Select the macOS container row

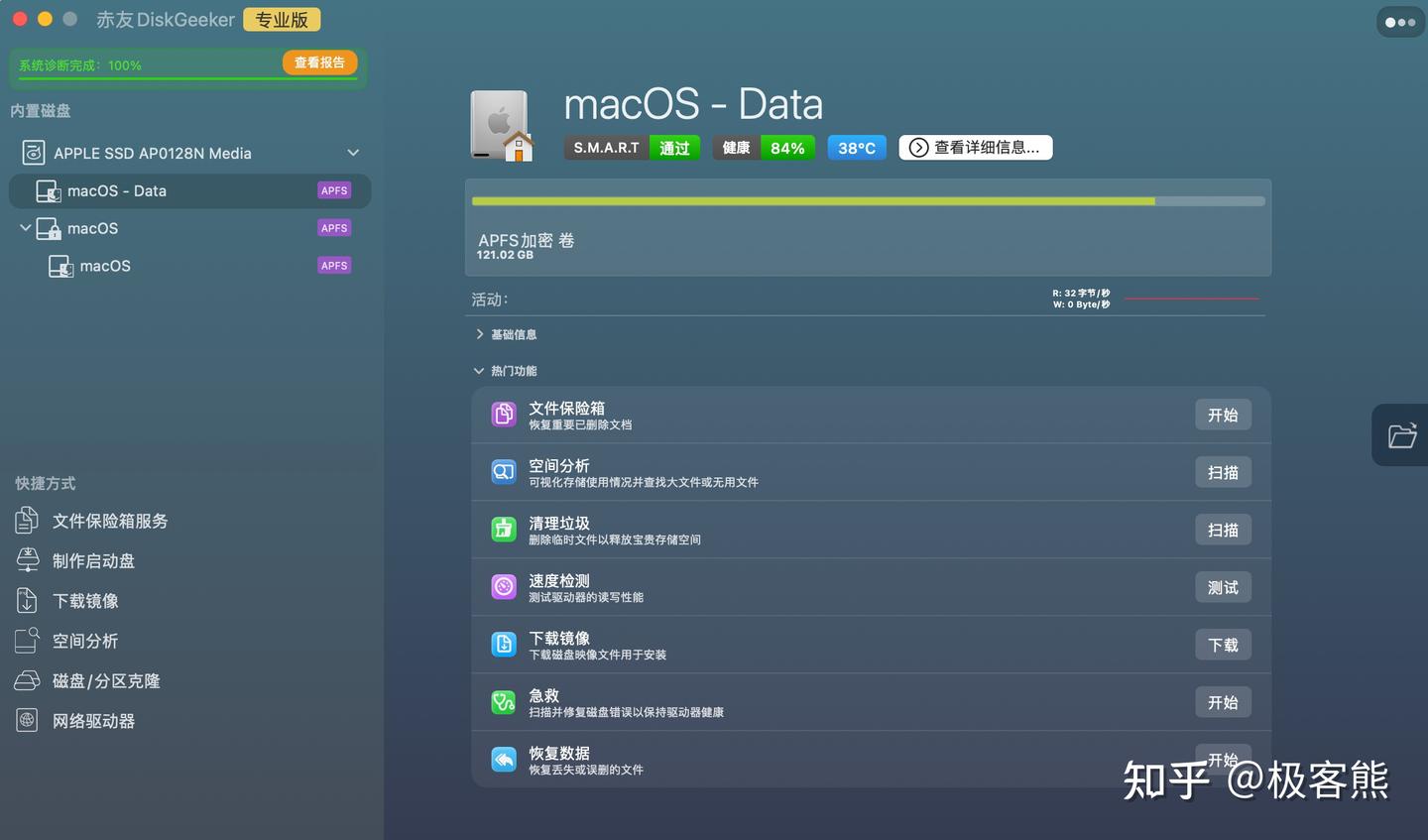pyautogui.click(x=190, y=228)
